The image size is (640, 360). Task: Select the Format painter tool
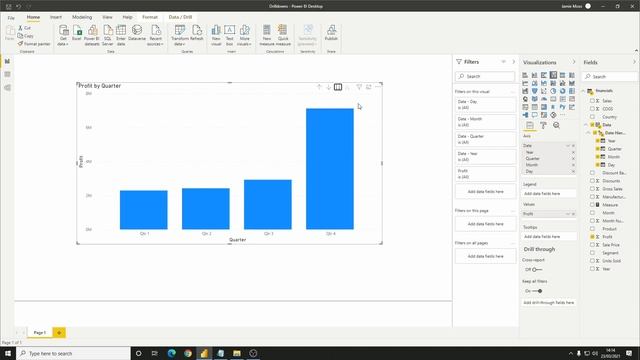(x=34, y=44)
